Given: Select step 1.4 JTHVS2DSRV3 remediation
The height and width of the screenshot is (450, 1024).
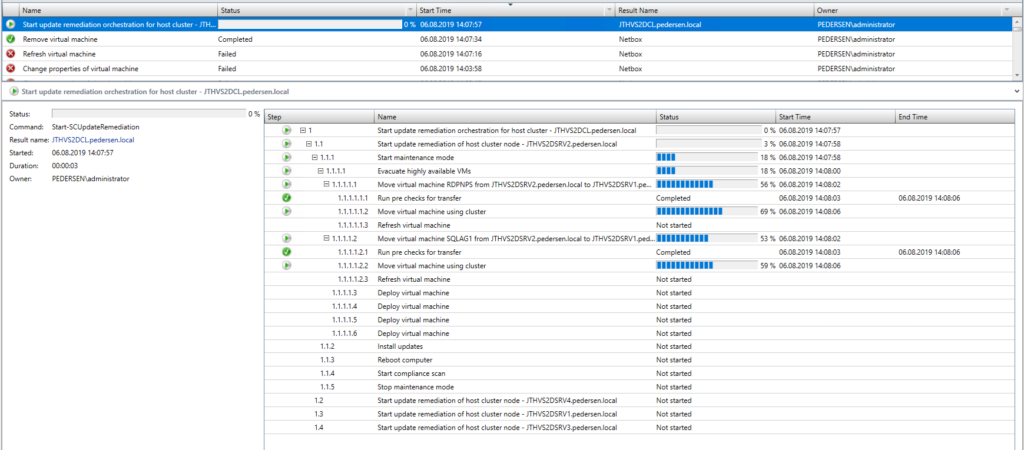Looking at the screenshot, I should pyautogui.click(x=640, y=428).
